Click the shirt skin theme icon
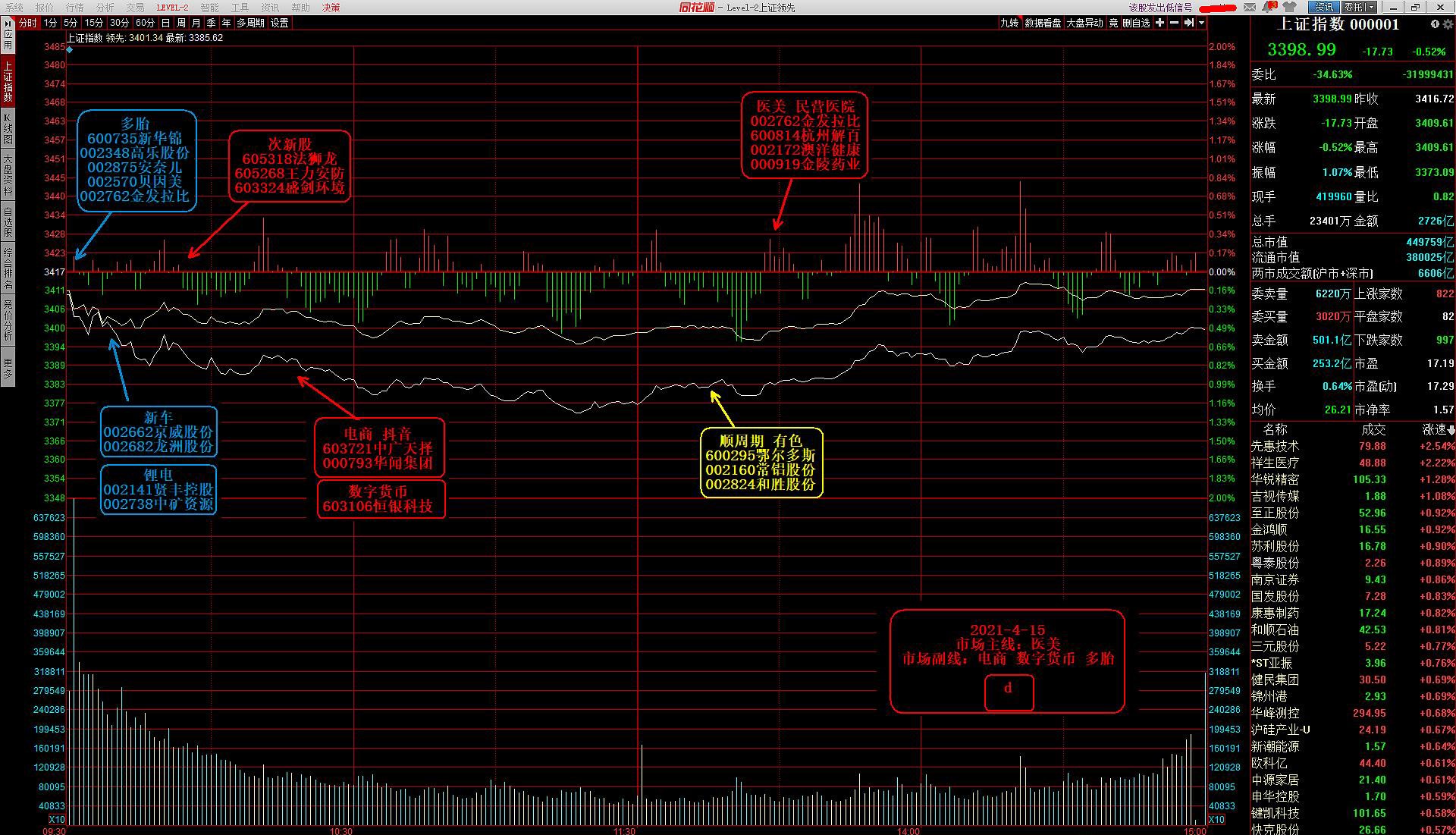This screenshot has height=835, width=1456. pyautogui.click(x=1289, y=8)
